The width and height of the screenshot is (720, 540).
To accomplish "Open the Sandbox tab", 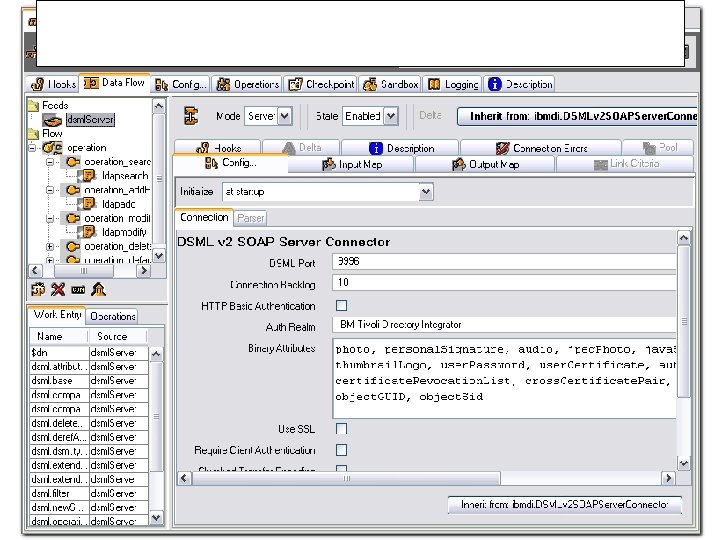I will pos(390,84).
